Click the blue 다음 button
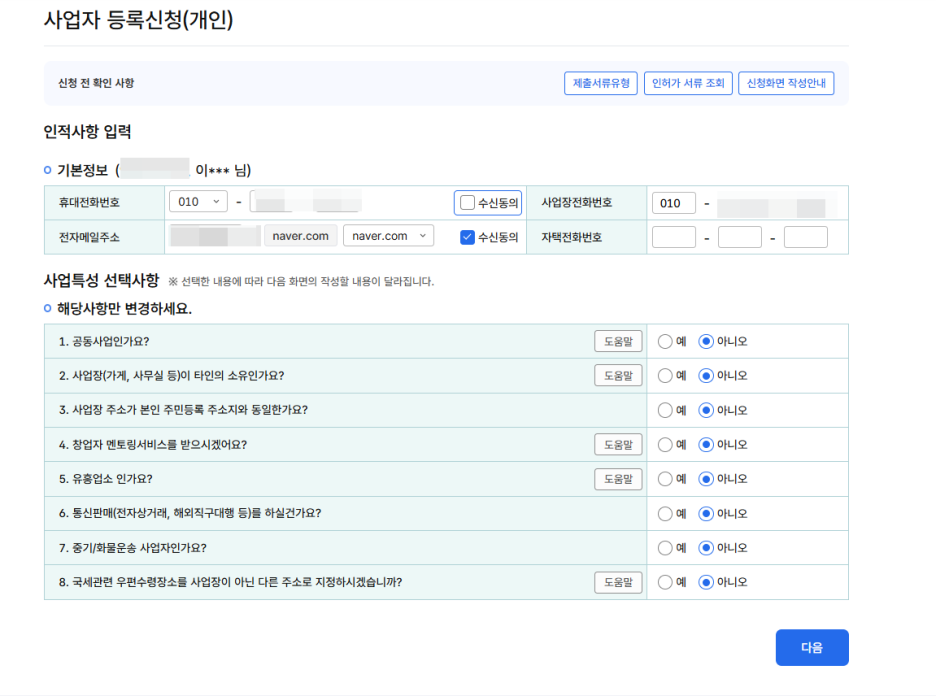The width and height of the screenshot is (936, 696). click(811, 647)
